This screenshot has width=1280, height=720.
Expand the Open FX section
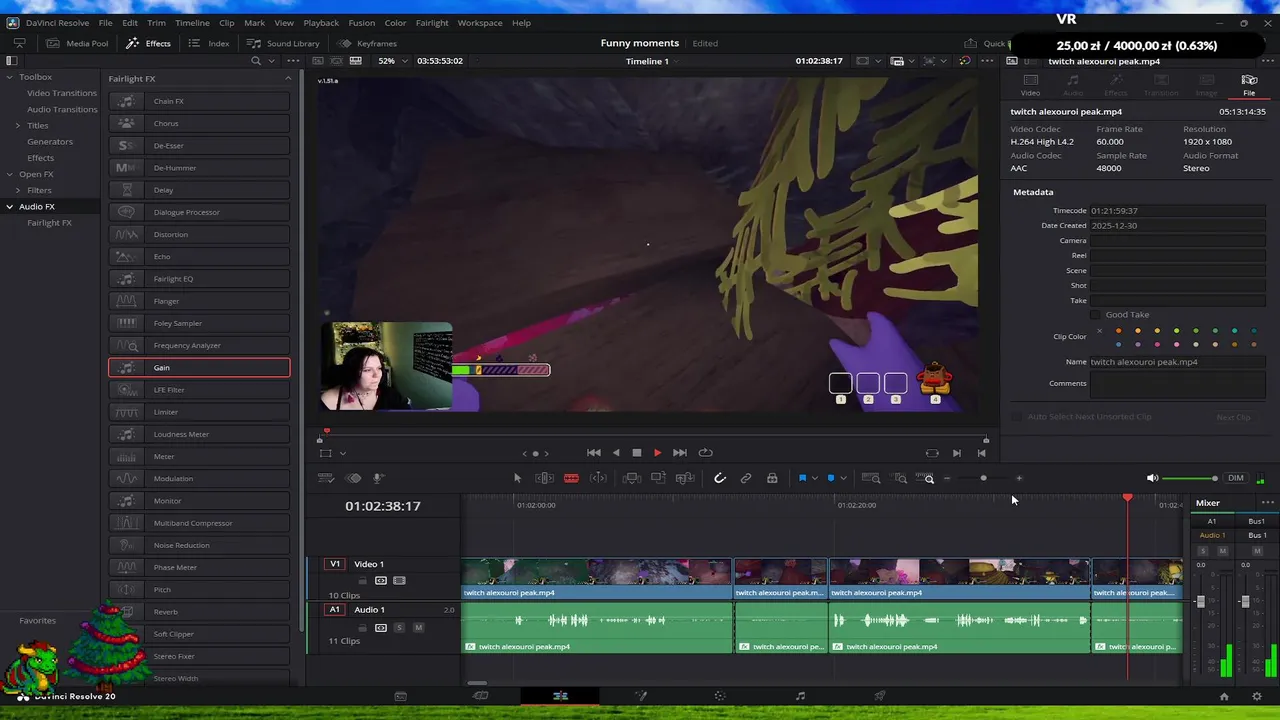[9, 174]
